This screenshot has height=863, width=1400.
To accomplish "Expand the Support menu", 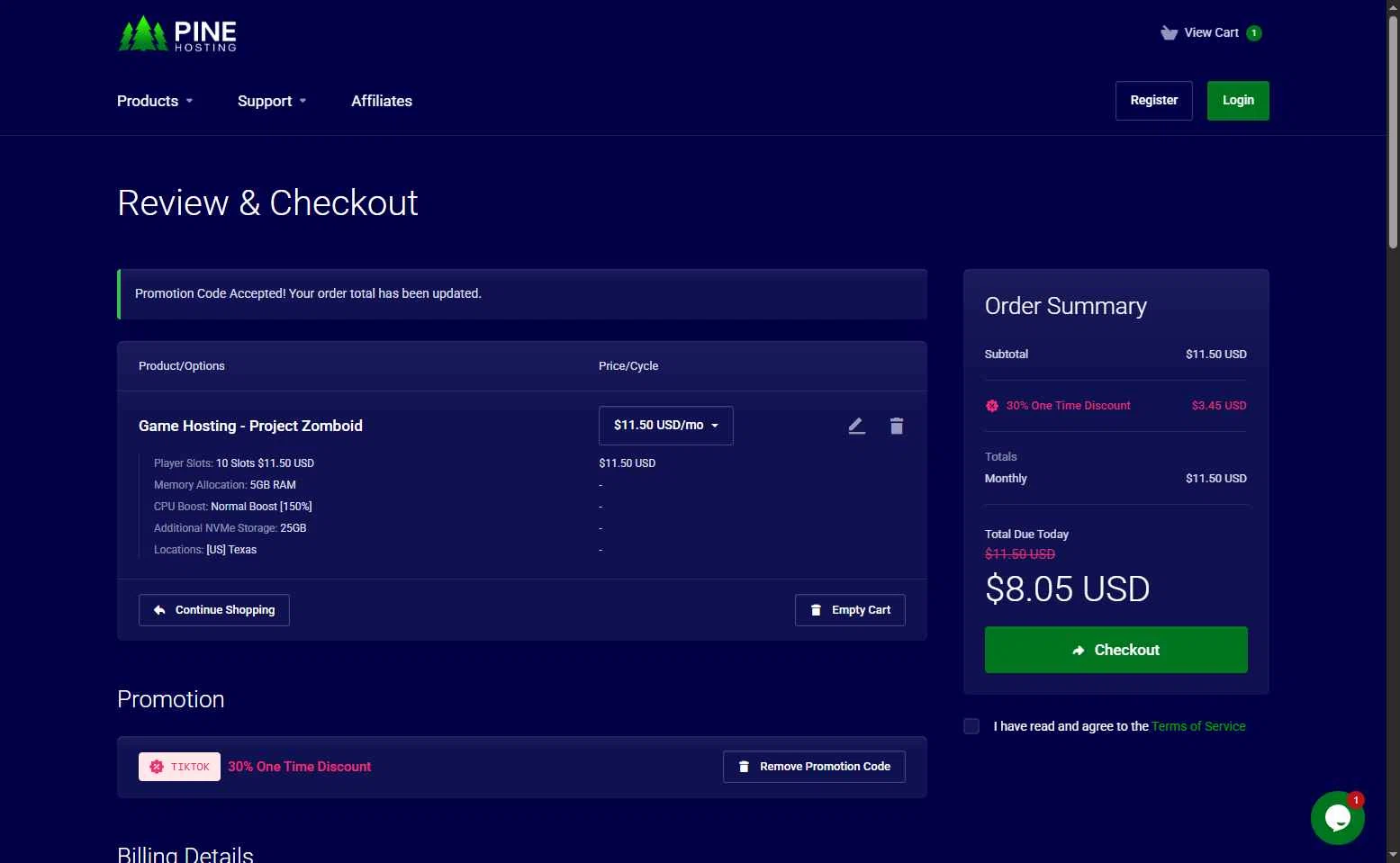I will [272, 101].
